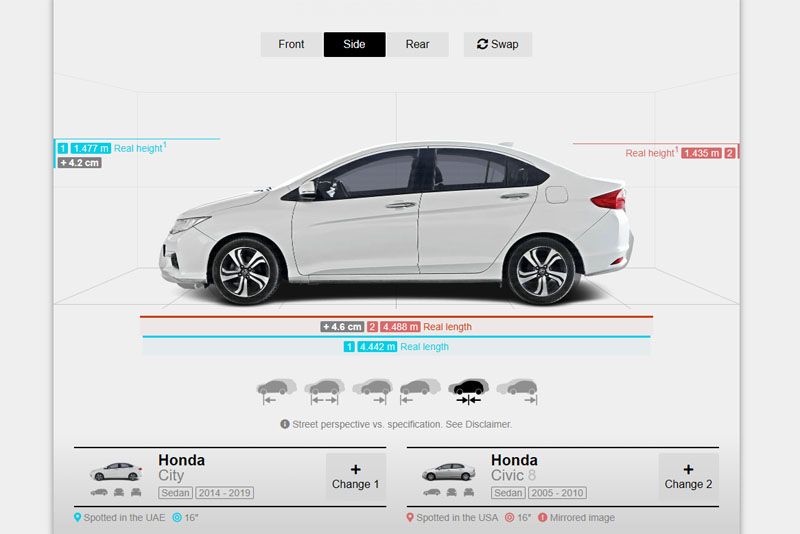Viewport: 800px width, 534px height.
Task: Select the fourth car alignment icon
Action: (x=420, y=390)
